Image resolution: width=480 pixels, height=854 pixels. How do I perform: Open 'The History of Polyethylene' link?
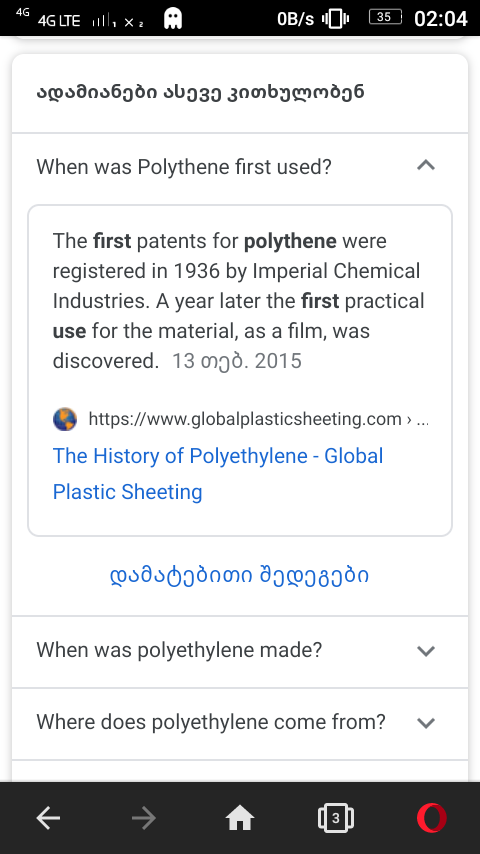218,473
